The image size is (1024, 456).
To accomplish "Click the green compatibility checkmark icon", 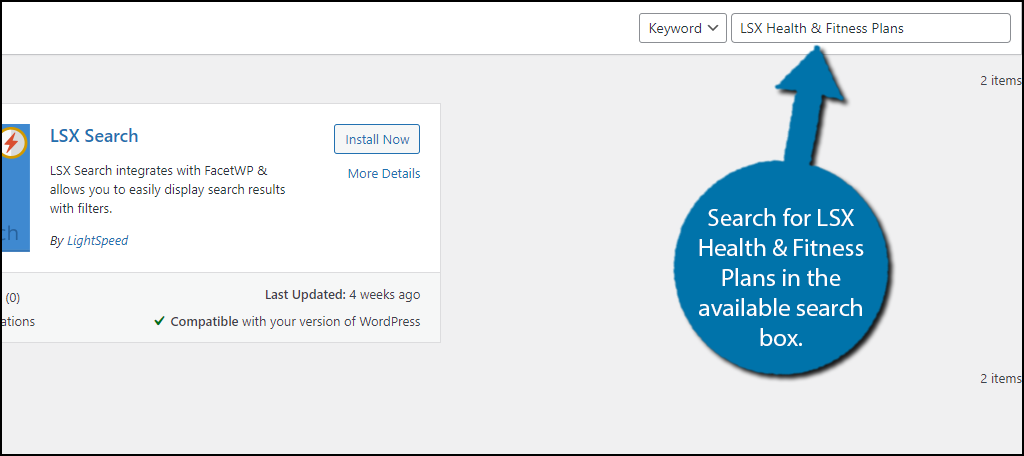I will (x=159, y=321).
